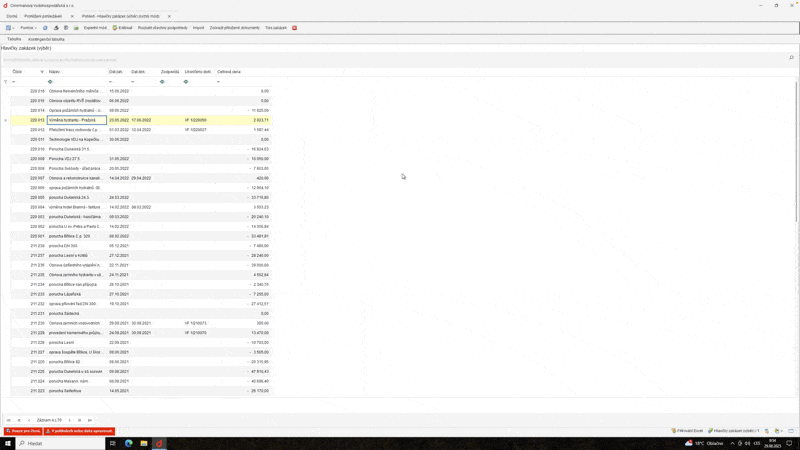Switch to the Domů tab
Viewport: 800px width, 450px height.
(x=12, y=16)
